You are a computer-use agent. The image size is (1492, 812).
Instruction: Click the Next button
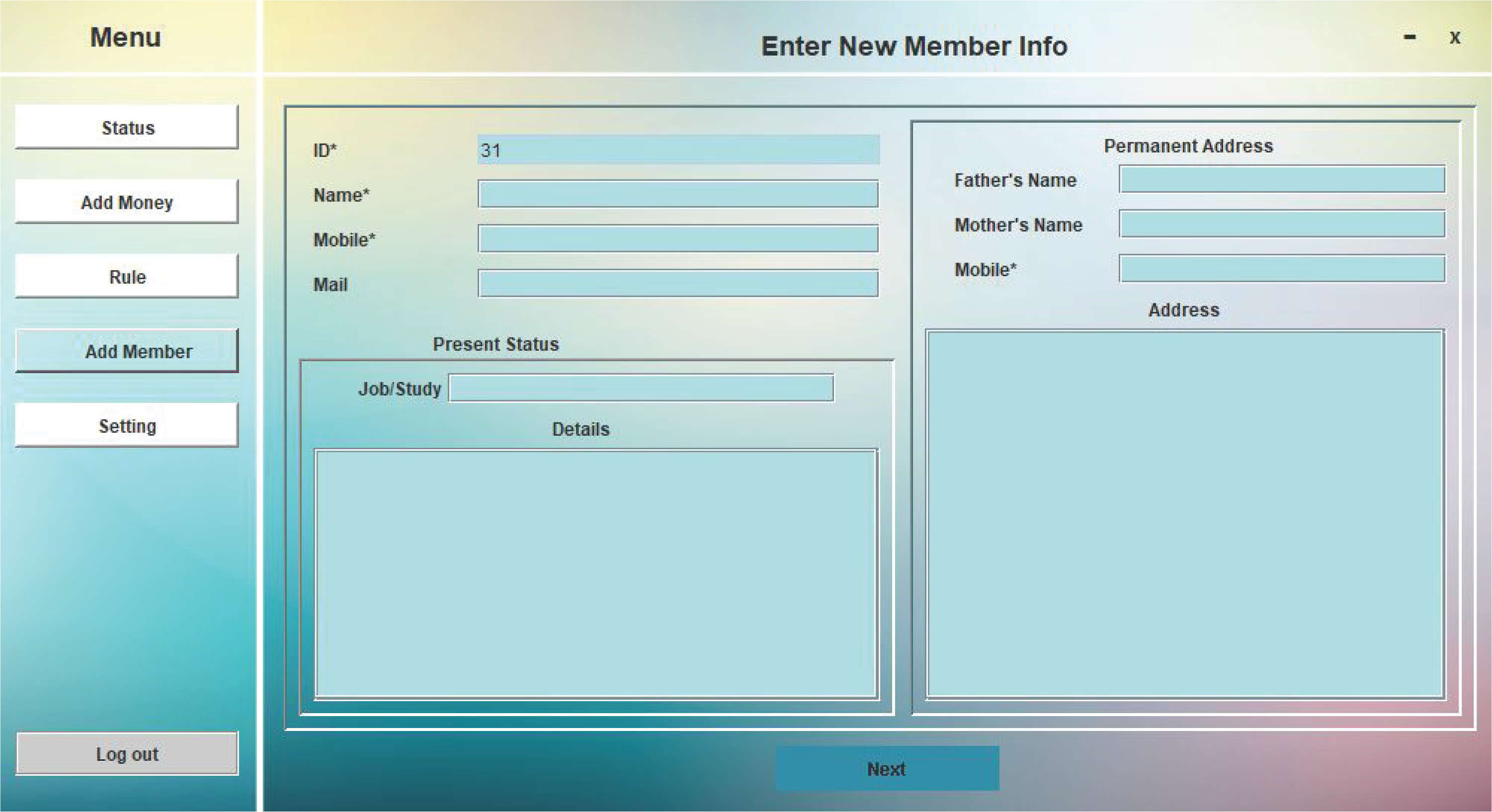point(887,769)
